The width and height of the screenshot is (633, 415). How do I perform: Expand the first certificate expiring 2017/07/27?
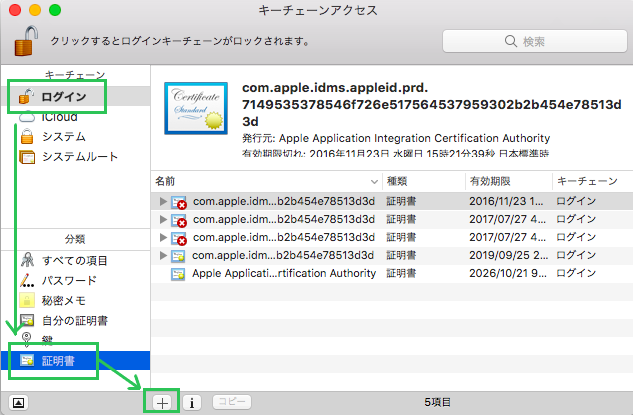pos(163,219)
